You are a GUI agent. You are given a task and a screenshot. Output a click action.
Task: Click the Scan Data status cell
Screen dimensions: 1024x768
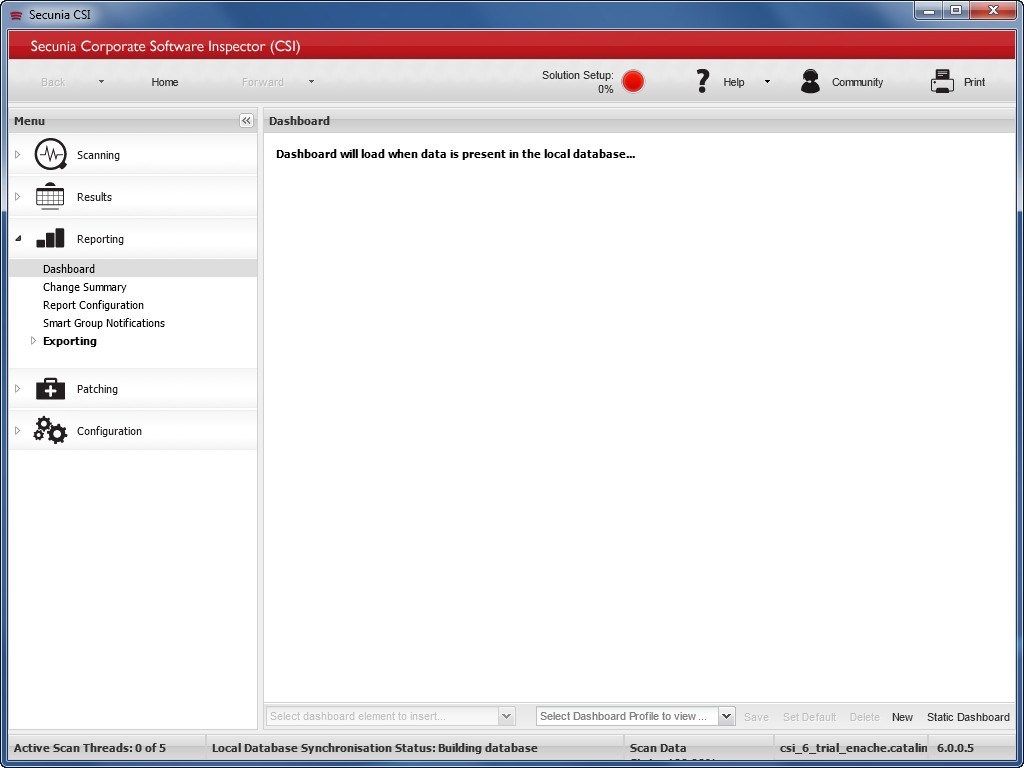[698, 748]
